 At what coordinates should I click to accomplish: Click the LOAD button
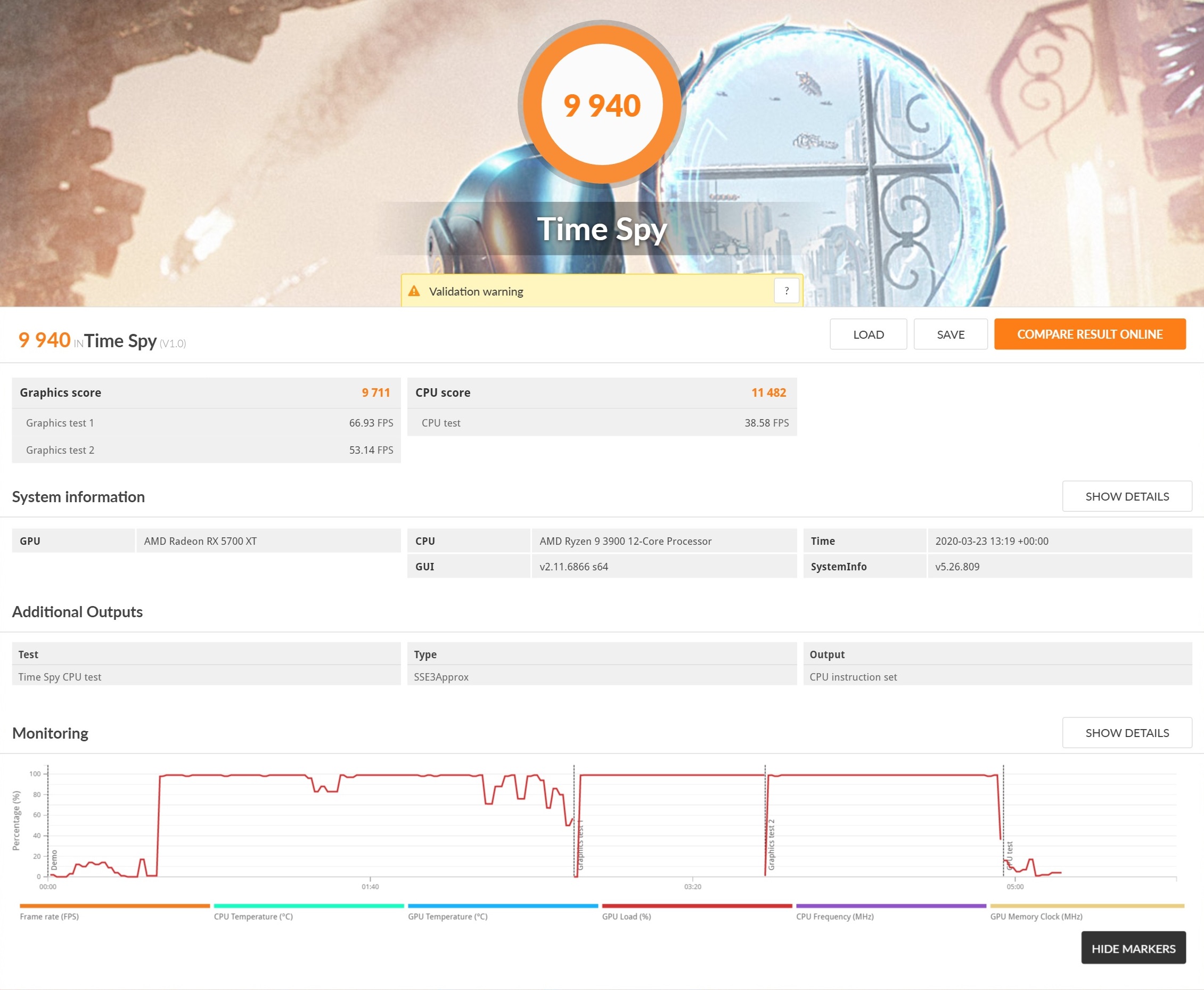click(867, 334)
